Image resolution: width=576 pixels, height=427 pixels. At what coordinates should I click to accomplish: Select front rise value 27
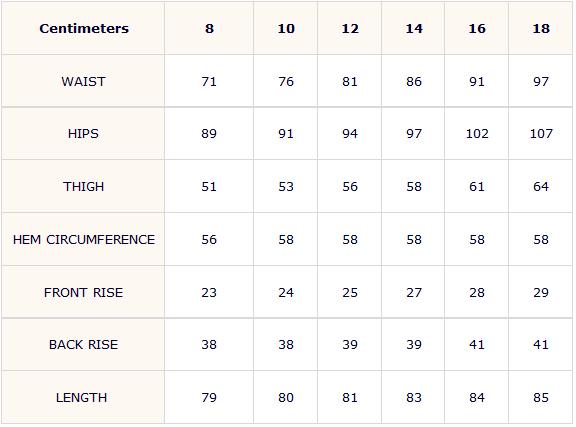pyautogui.click(x=414, y=293)
